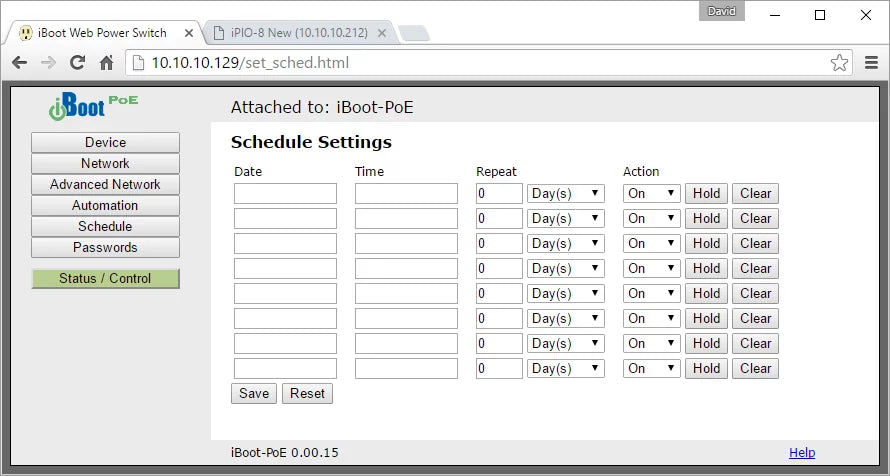Screen dimensions: 890x476
Task: Open the Network settings page
Action: [x=106, y=163]
